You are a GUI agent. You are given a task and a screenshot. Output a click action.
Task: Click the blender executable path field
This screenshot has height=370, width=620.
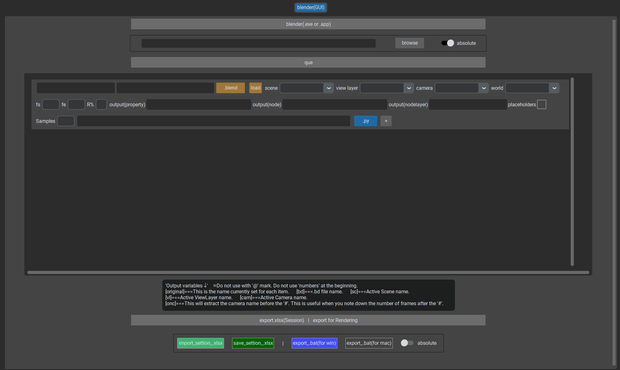[x=259, y=43]
